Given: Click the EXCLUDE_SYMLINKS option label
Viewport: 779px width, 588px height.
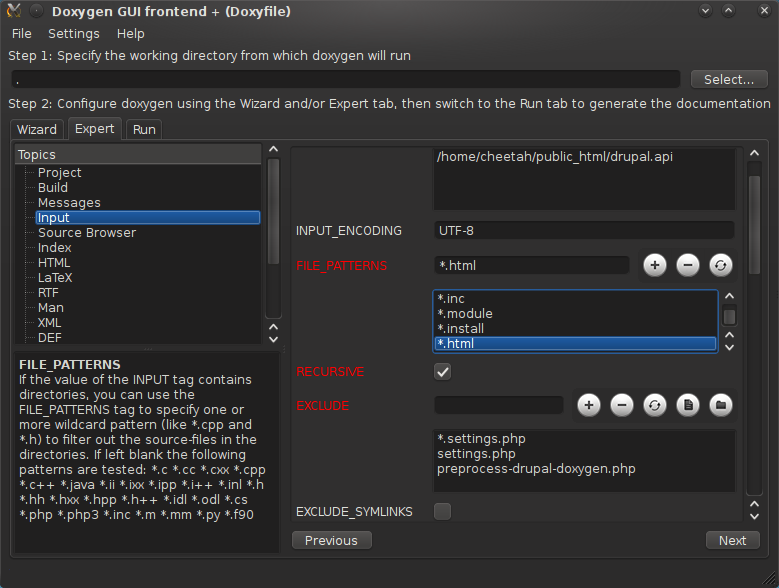Looking at the screenshot, I should (x=354, y=512).
